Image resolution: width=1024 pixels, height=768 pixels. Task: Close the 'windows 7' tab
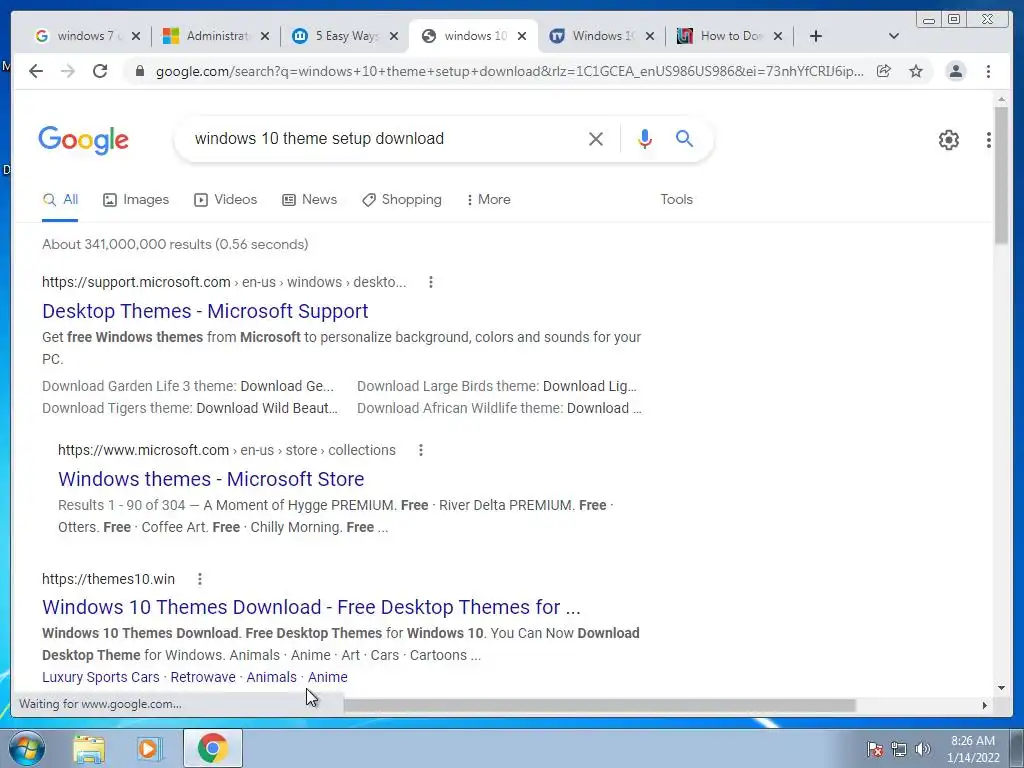[136, 37]
